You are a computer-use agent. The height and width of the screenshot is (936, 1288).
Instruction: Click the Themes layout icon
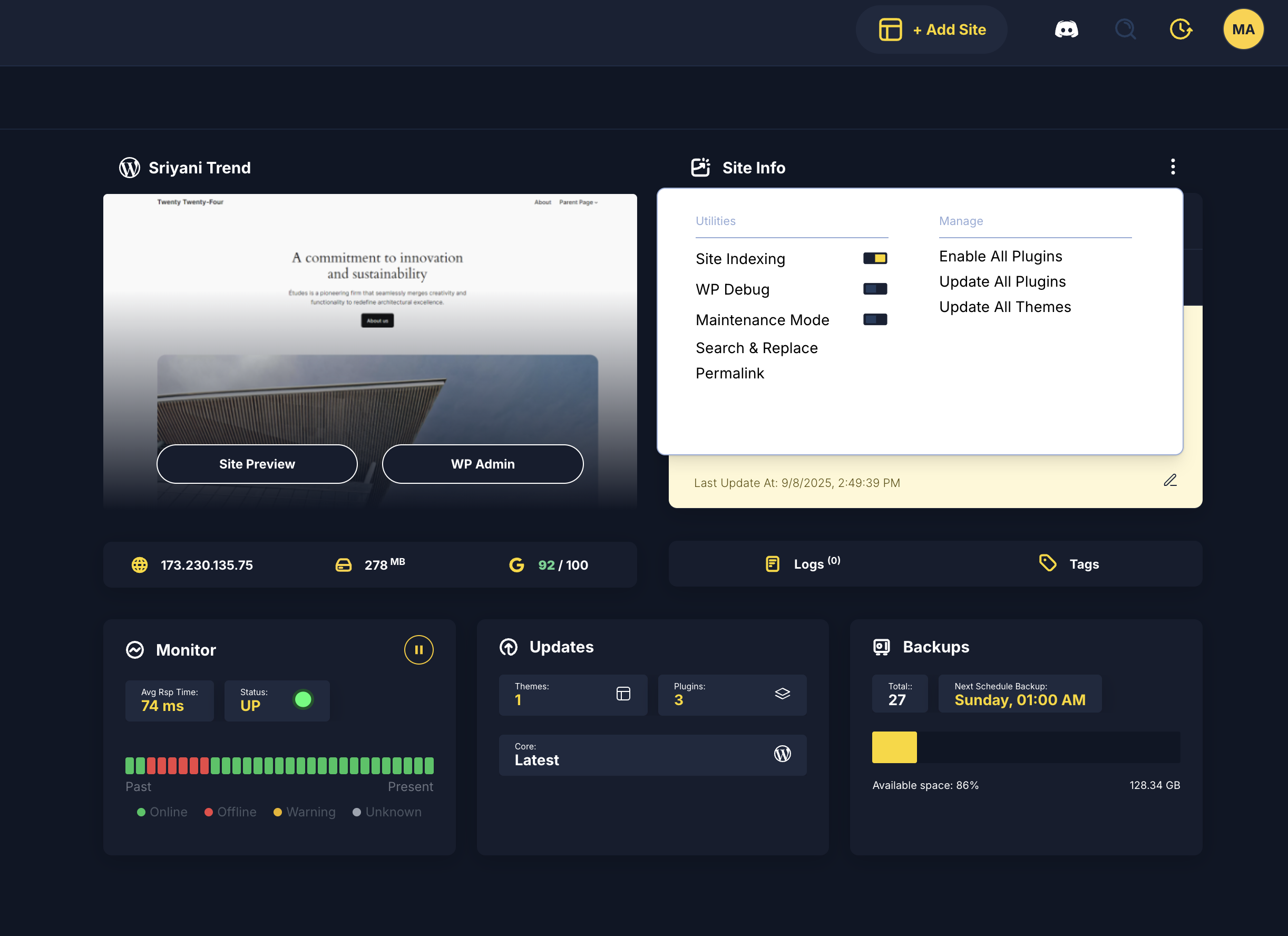pyautogui.click(x=623, y=694)
